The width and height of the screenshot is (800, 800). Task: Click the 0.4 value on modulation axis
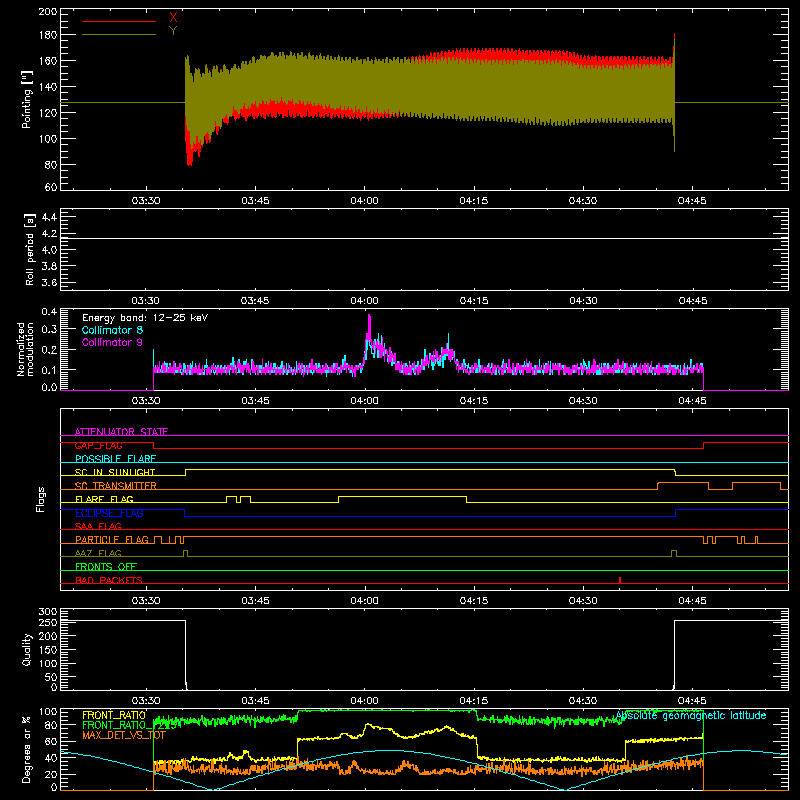[x=49, y=311]
